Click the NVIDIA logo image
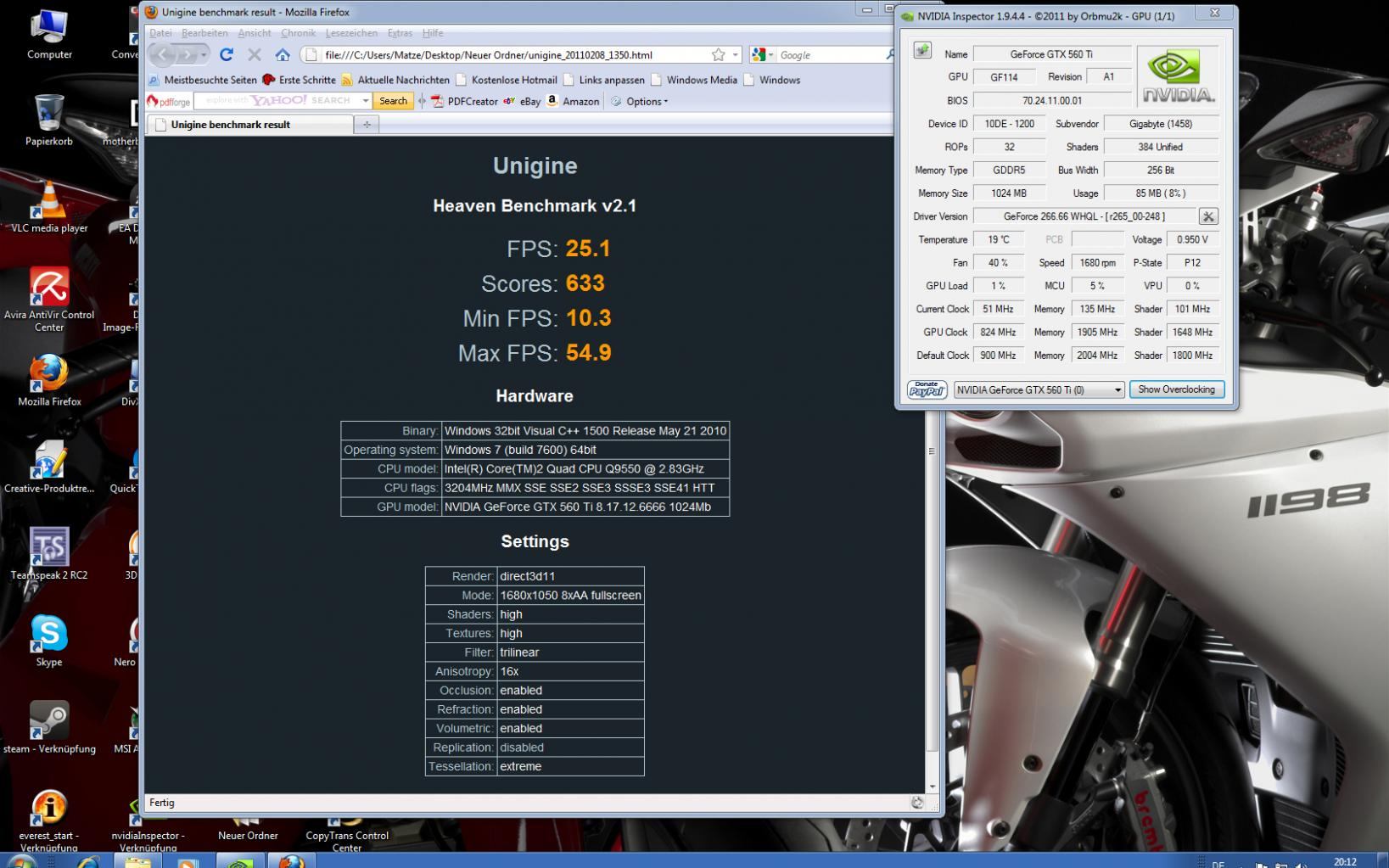1389x868 pixels. point(1178,76)
